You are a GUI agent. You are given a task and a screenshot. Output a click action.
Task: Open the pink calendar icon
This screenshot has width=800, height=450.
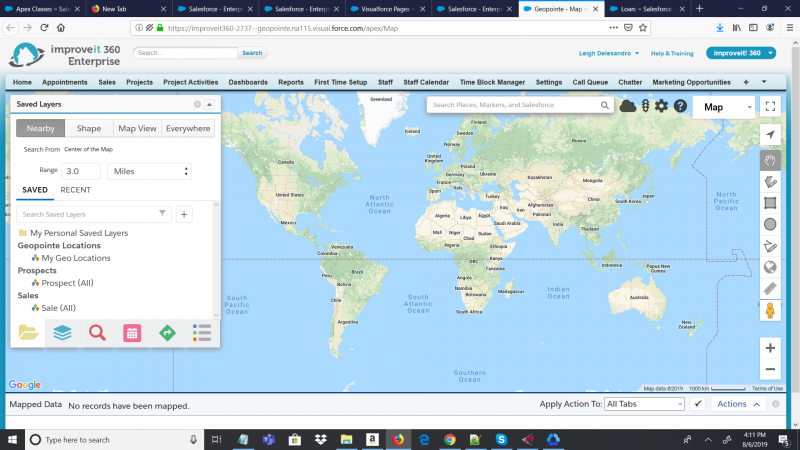point(132,333)
